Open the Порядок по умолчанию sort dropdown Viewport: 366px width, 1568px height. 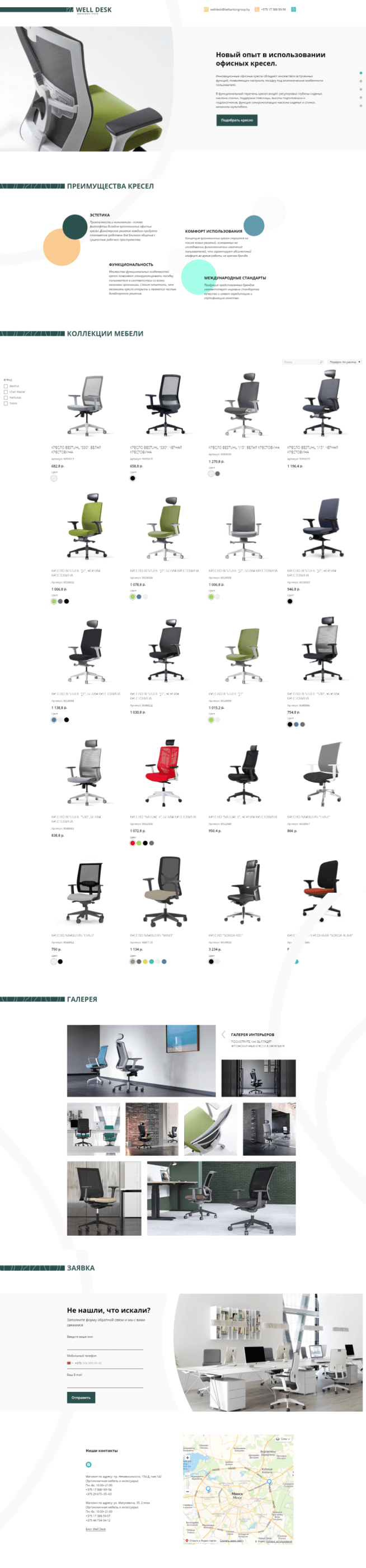point(344,361)
